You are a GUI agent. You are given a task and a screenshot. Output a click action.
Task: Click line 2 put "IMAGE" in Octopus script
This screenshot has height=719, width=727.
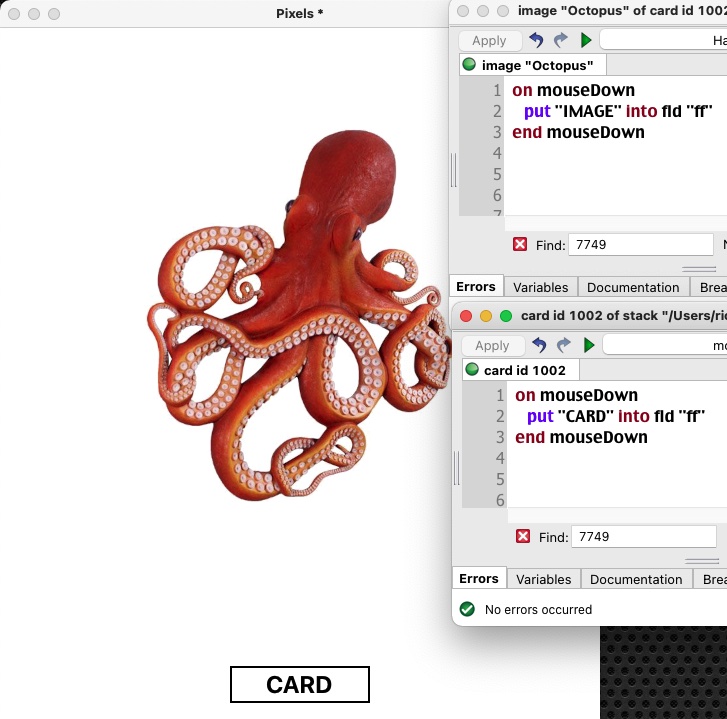pyautogui.click(x=618, y=111)
